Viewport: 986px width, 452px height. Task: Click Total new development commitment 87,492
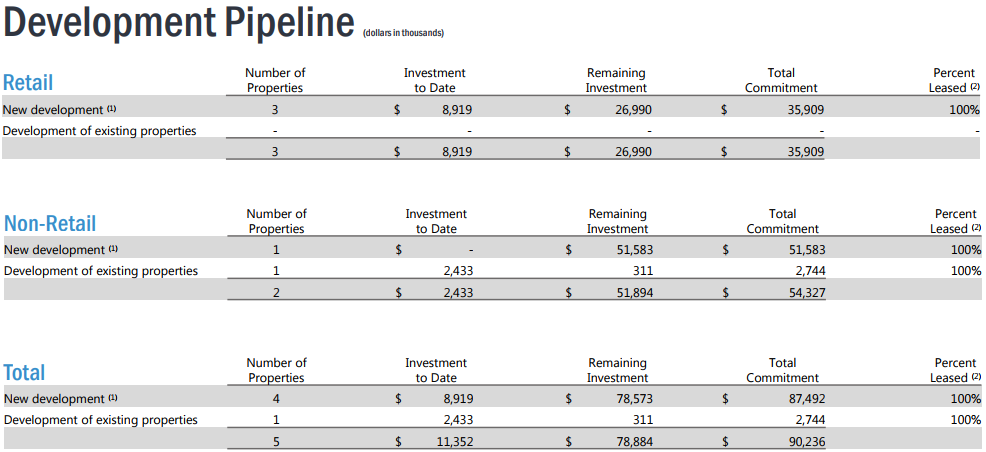pyautogui.click(x=809, y=399)
